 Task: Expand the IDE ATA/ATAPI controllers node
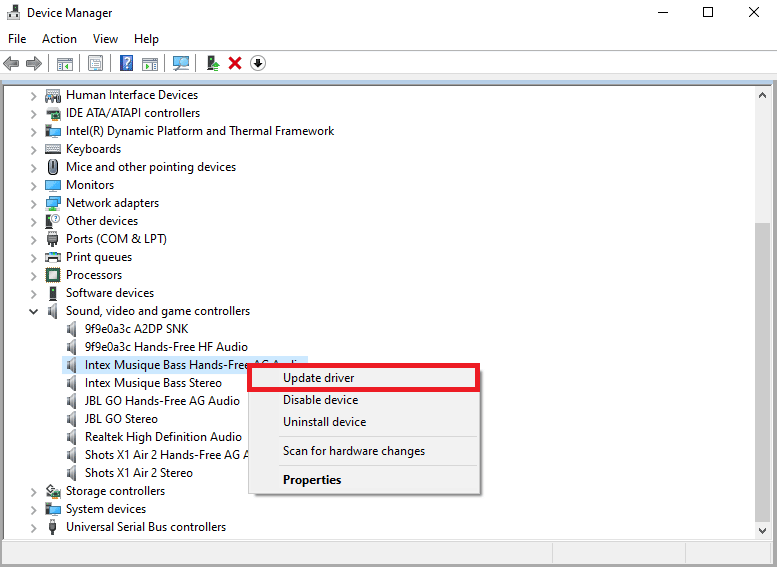[34, 114]
